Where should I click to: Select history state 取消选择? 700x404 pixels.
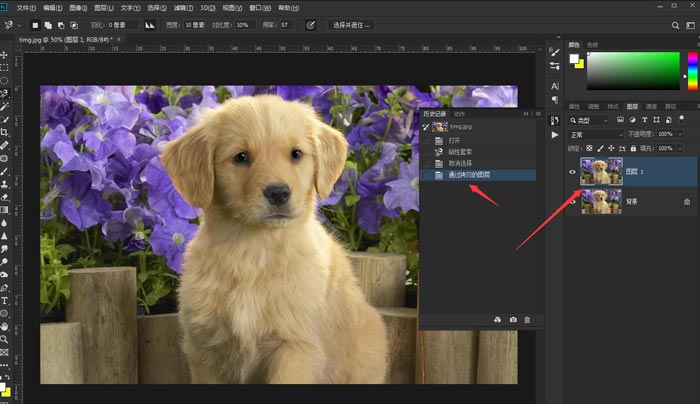479,163
